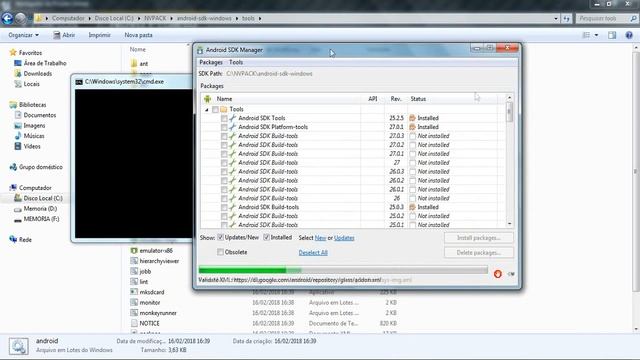Open Explorer help with the question mark icon
The image size is (640, 360).
629,35
